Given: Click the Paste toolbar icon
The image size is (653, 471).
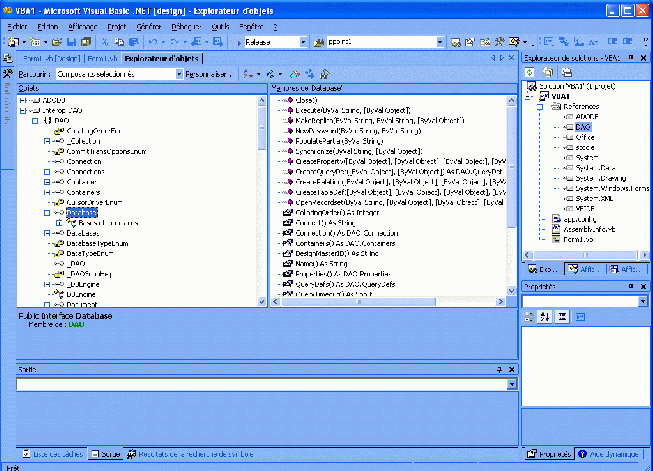Looking at the screenshot, I should [133, 42].
